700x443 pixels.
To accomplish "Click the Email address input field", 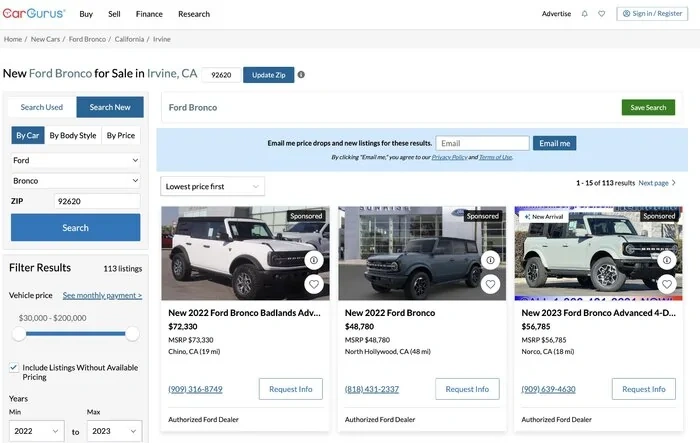I will (483, 143).
